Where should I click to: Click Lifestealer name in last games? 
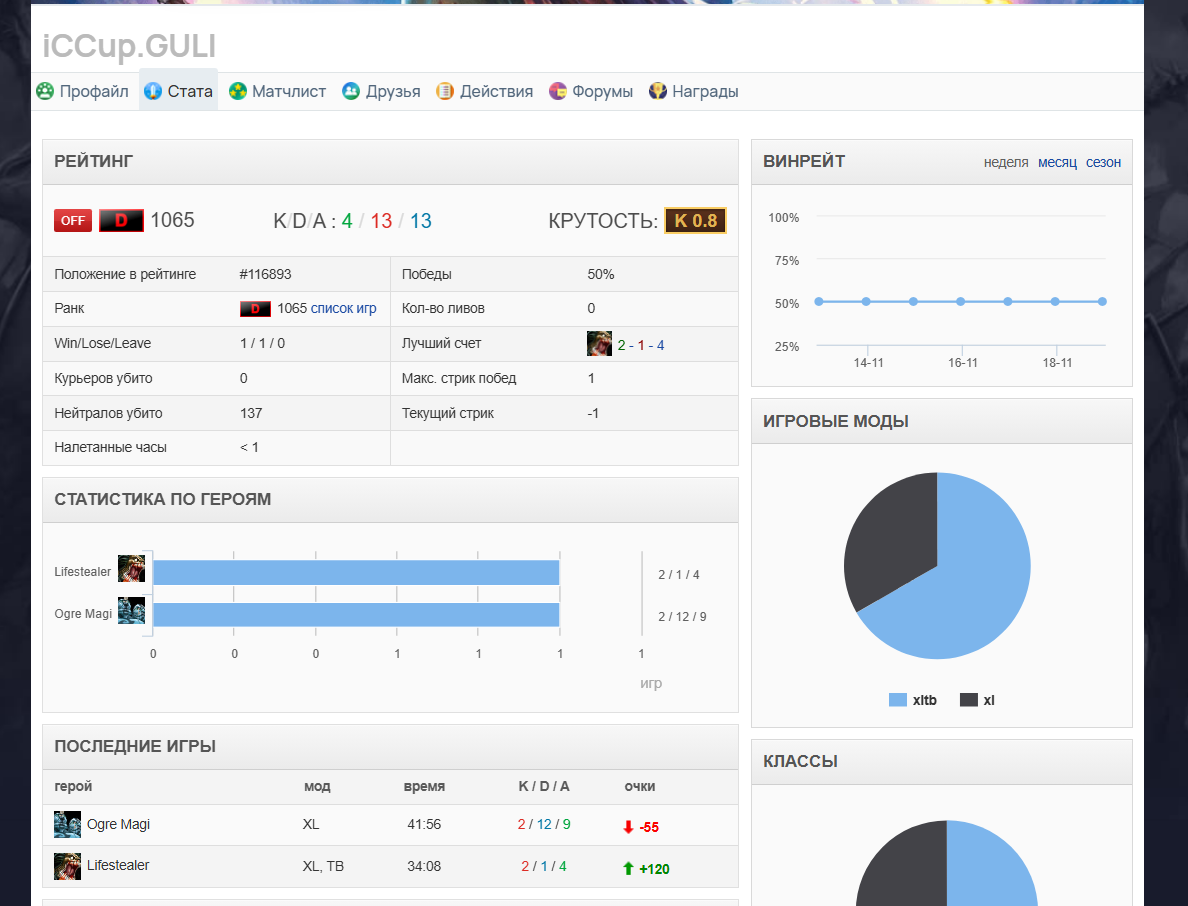pyautogui.click(x=118, y=865)
